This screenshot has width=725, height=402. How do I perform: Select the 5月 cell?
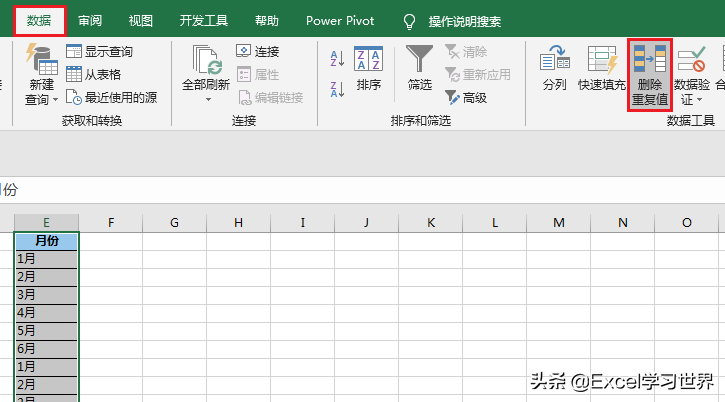[46, 331]
